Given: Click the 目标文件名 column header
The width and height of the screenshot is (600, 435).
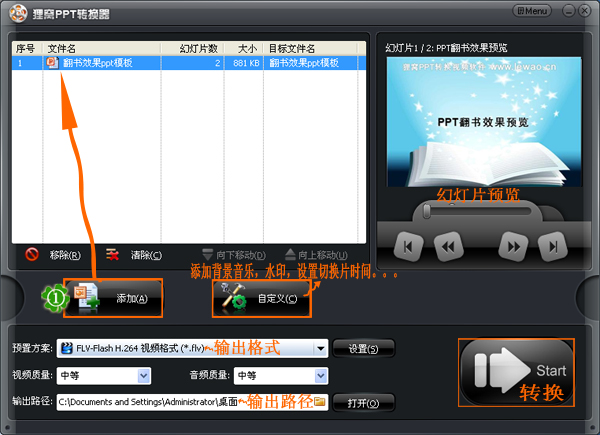Looking at the screenshot, I should coord(311,49).
